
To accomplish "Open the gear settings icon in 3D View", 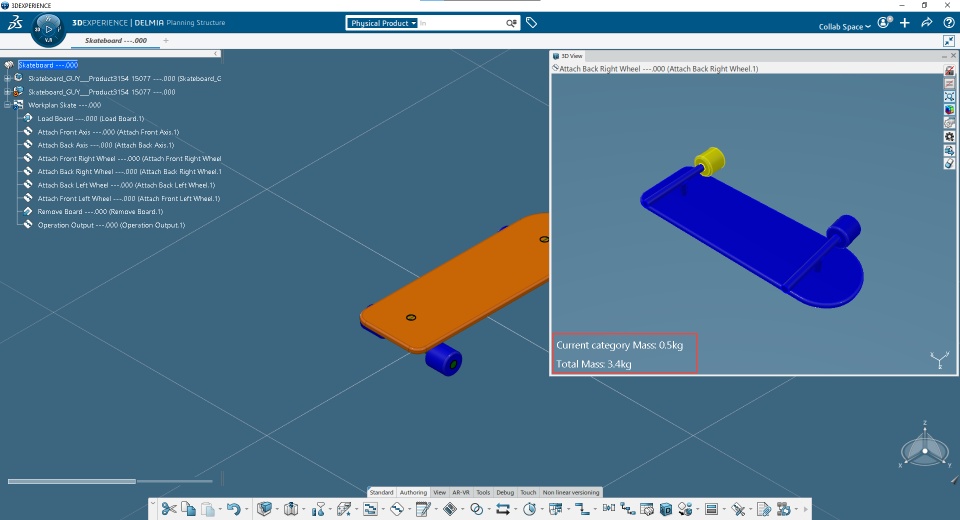I will (949, 137).
